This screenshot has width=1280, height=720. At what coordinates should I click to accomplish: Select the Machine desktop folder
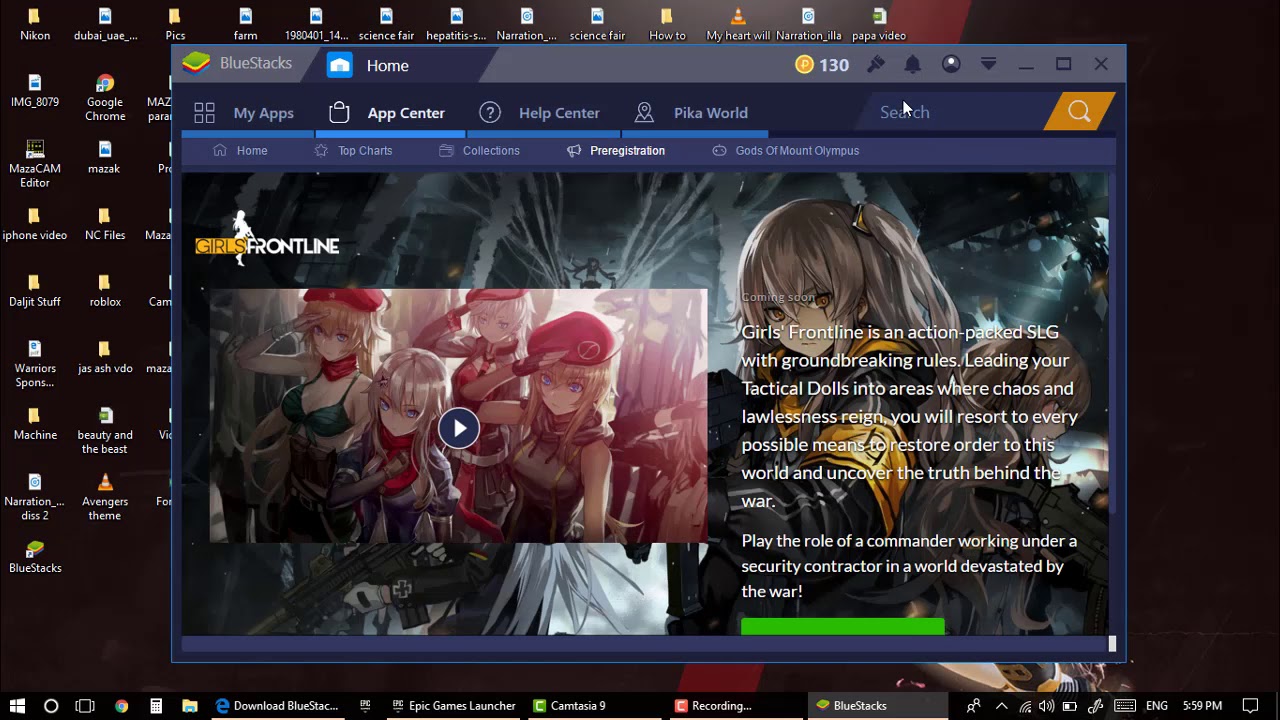[35, 424]
